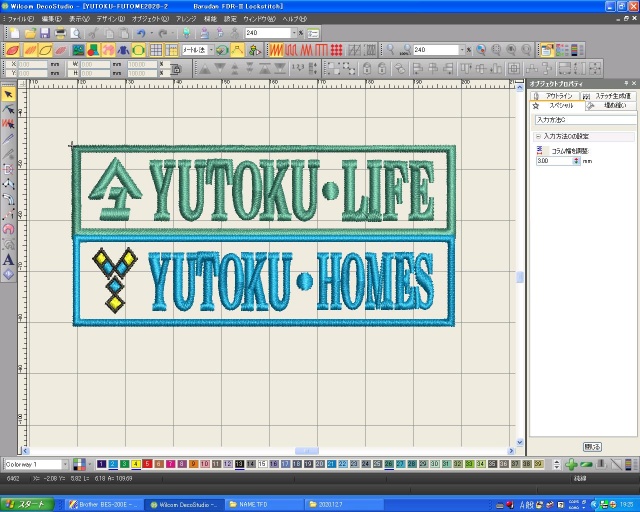This screenshot has height=512, width=640.
Task: Select the arrow Select Object tool
Action: (9, 95)
